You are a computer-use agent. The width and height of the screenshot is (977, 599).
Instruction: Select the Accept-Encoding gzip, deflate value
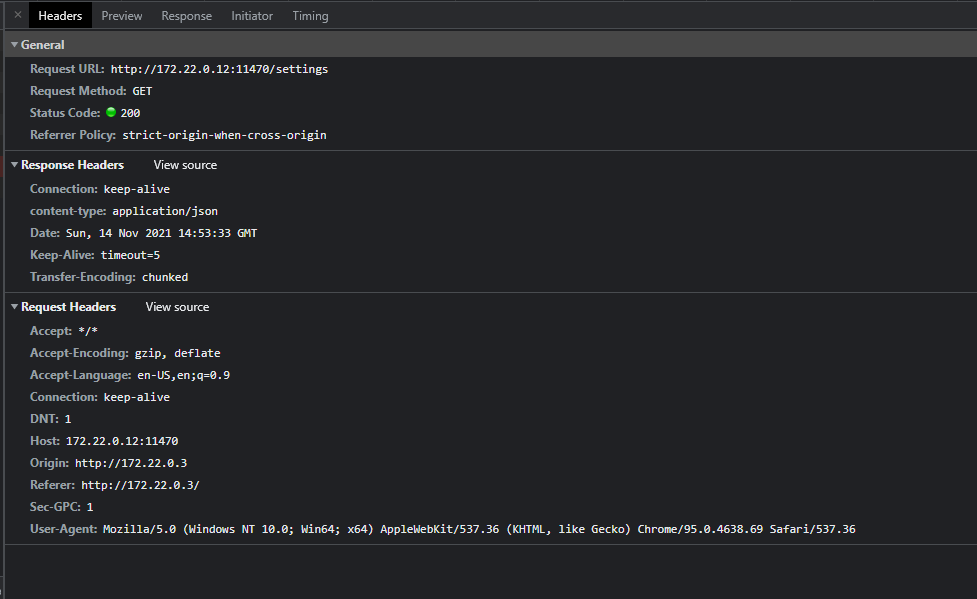[x=178, y=353]
